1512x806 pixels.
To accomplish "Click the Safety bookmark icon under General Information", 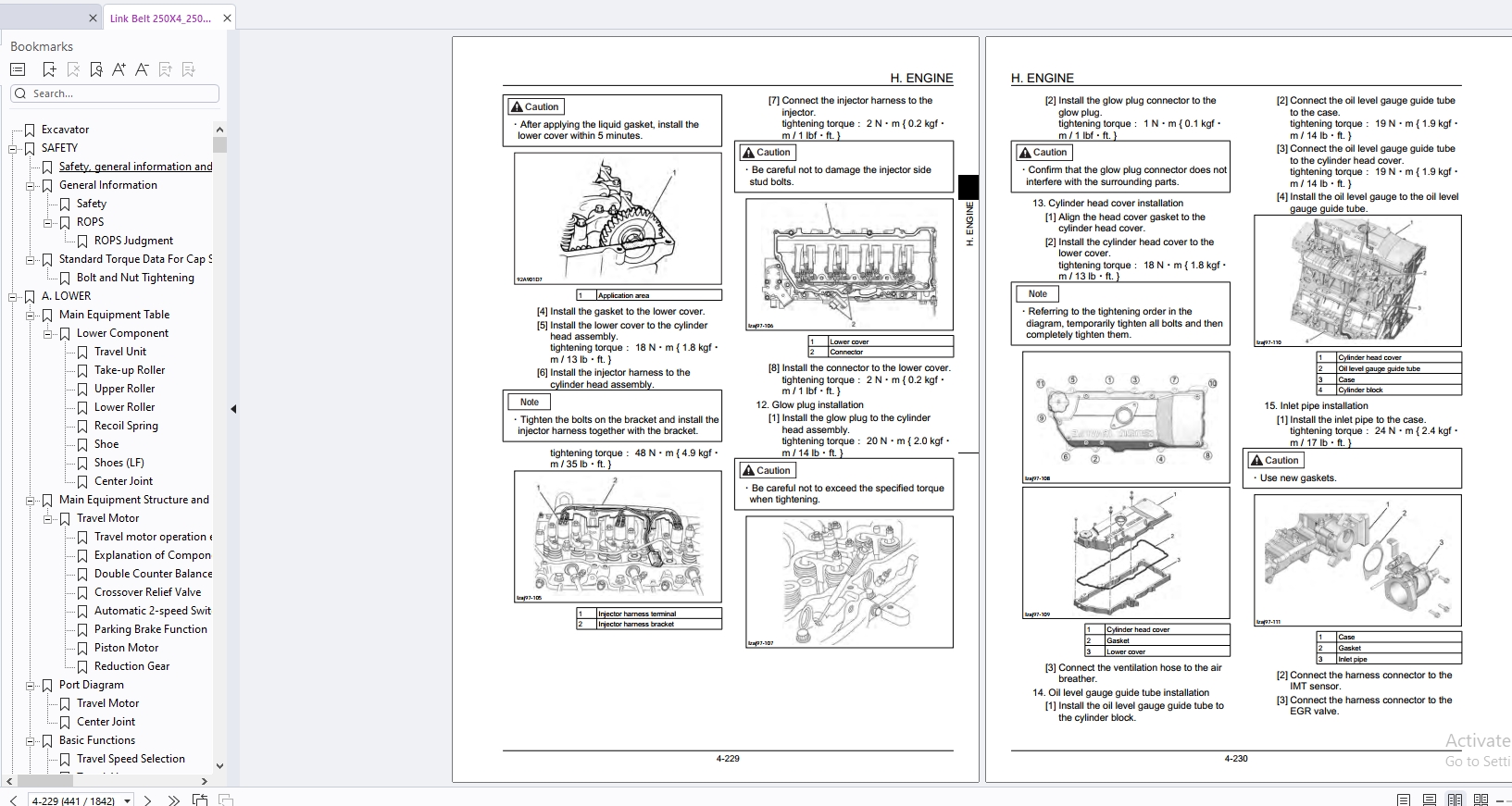I will click(65, 205).
